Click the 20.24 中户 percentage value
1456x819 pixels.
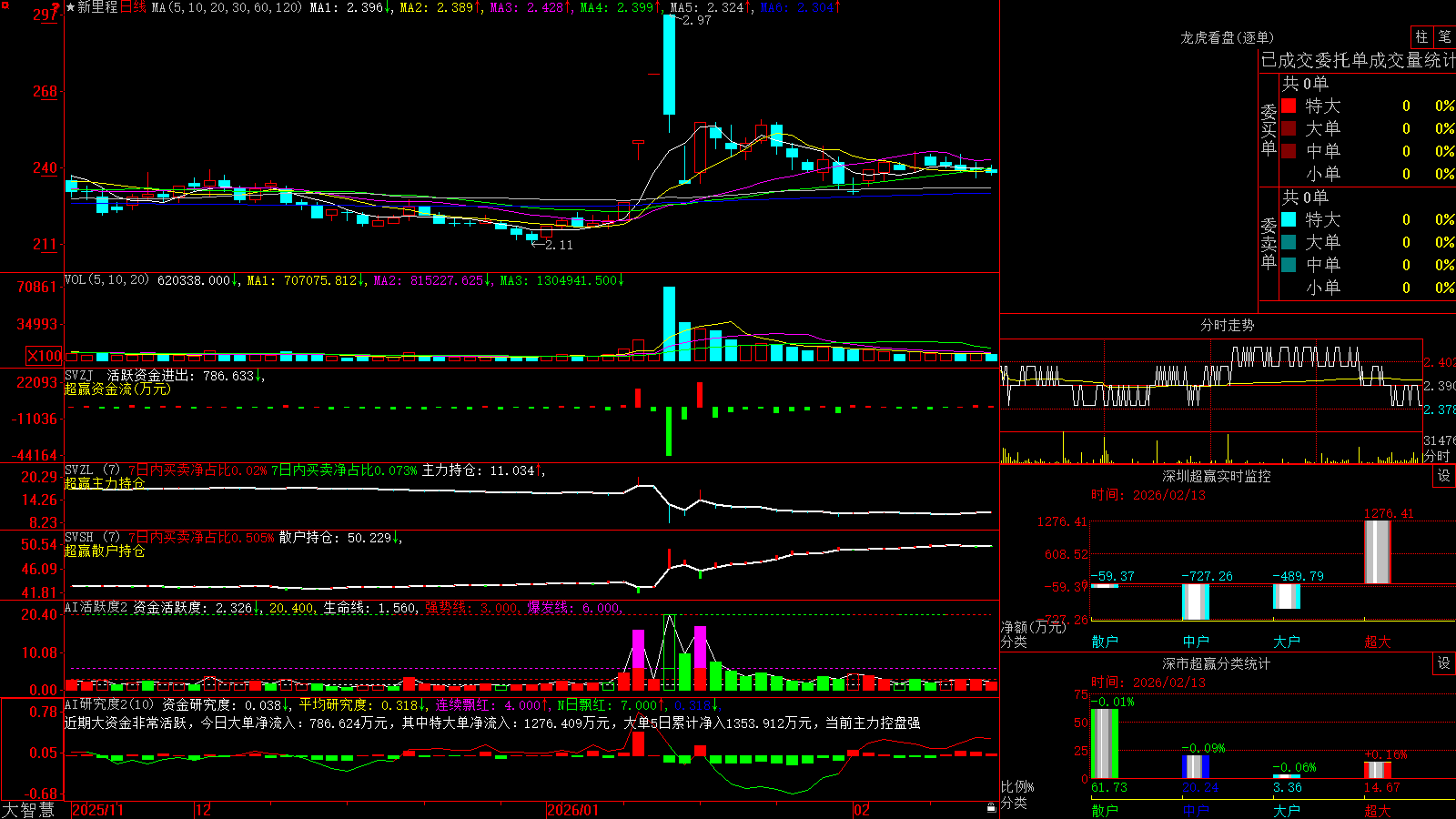[x=1200, y=787]
